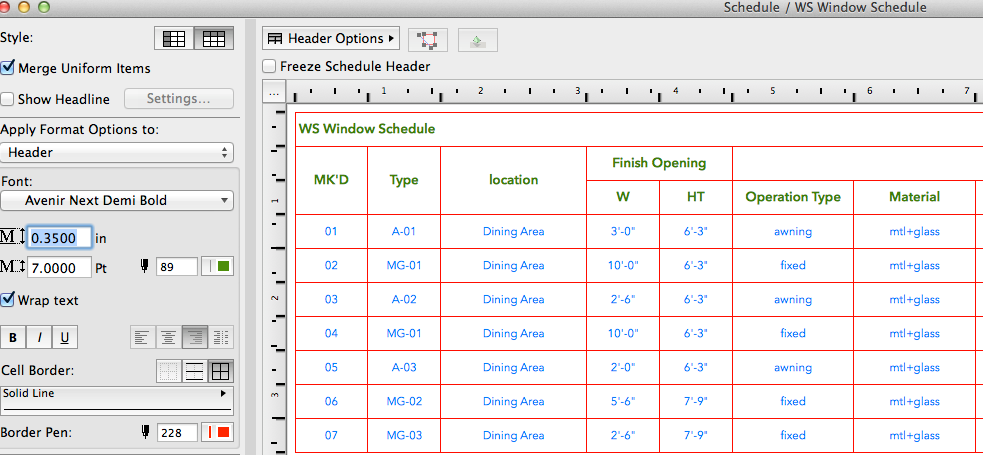Click the 7.0000 Pt font size field
The width and height of the screenshot is (983, 455).
point(60,268)
